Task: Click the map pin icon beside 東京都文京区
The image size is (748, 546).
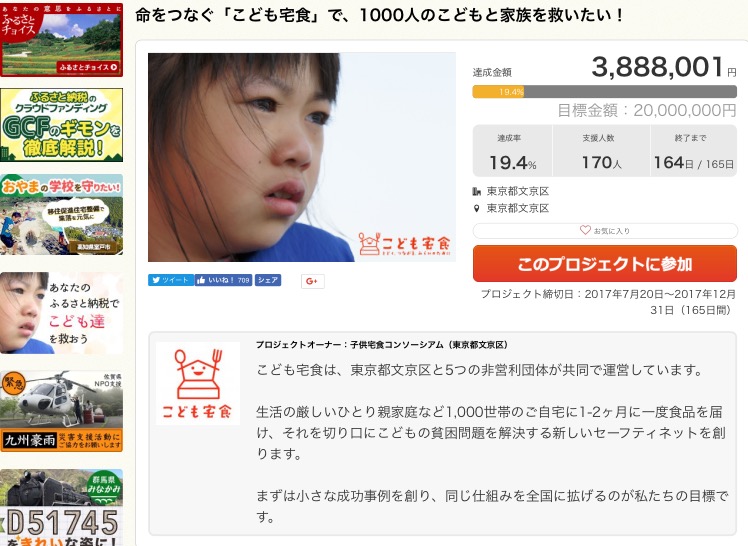Action: tap(476, 208)
